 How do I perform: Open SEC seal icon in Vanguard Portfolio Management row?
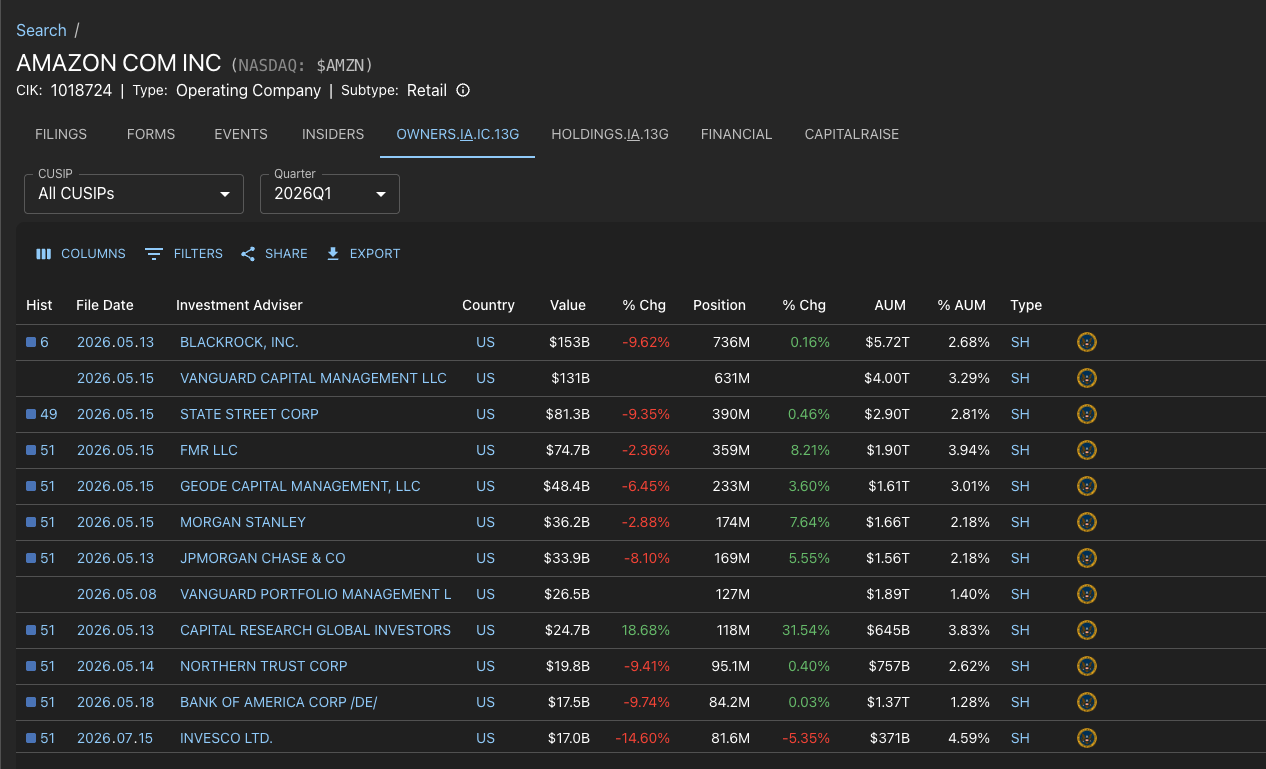pos(1087,594)
